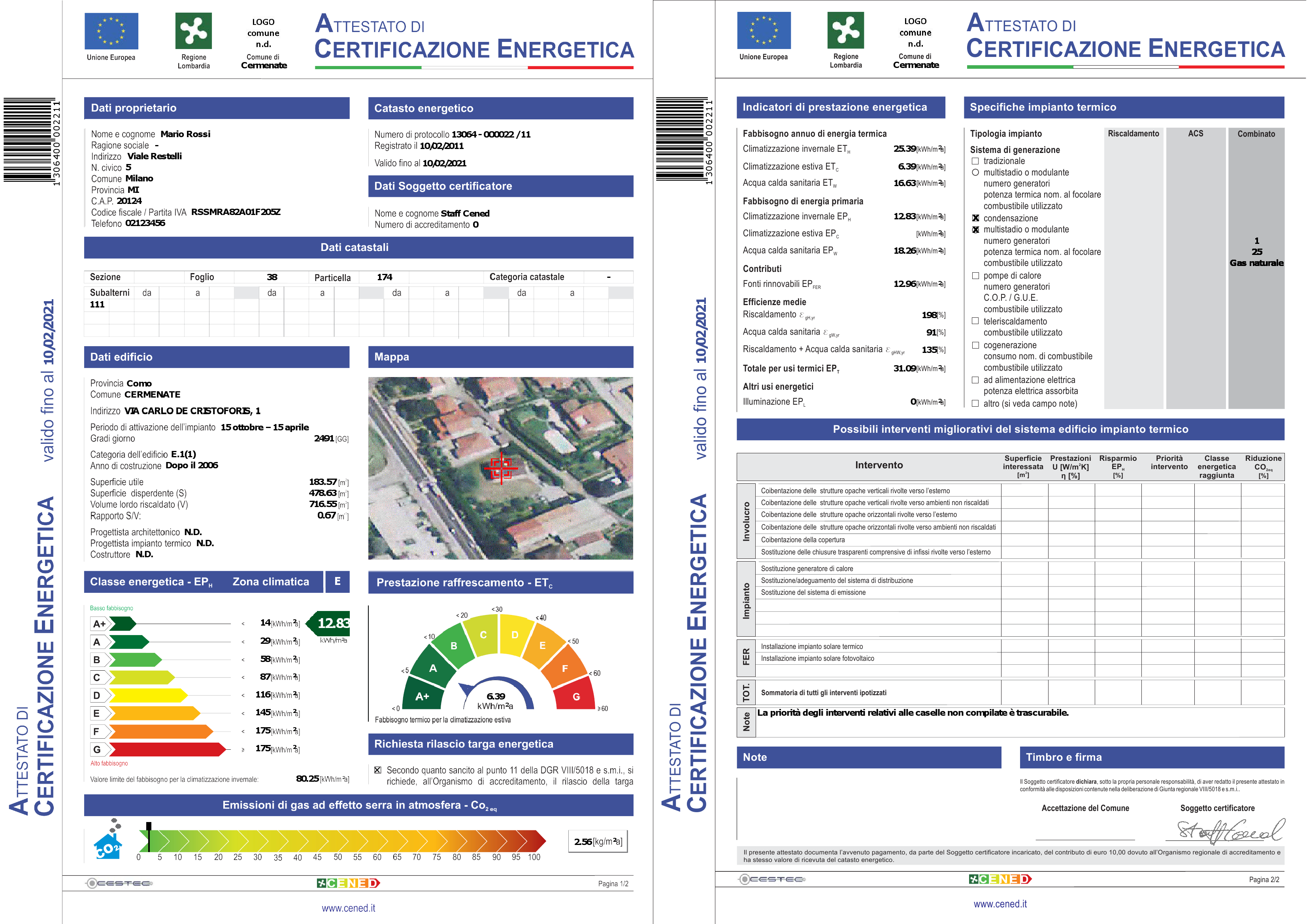Click the certifier's handwritten signature
Viewport: 1307px width, 924px height.
click(1230, 831)
